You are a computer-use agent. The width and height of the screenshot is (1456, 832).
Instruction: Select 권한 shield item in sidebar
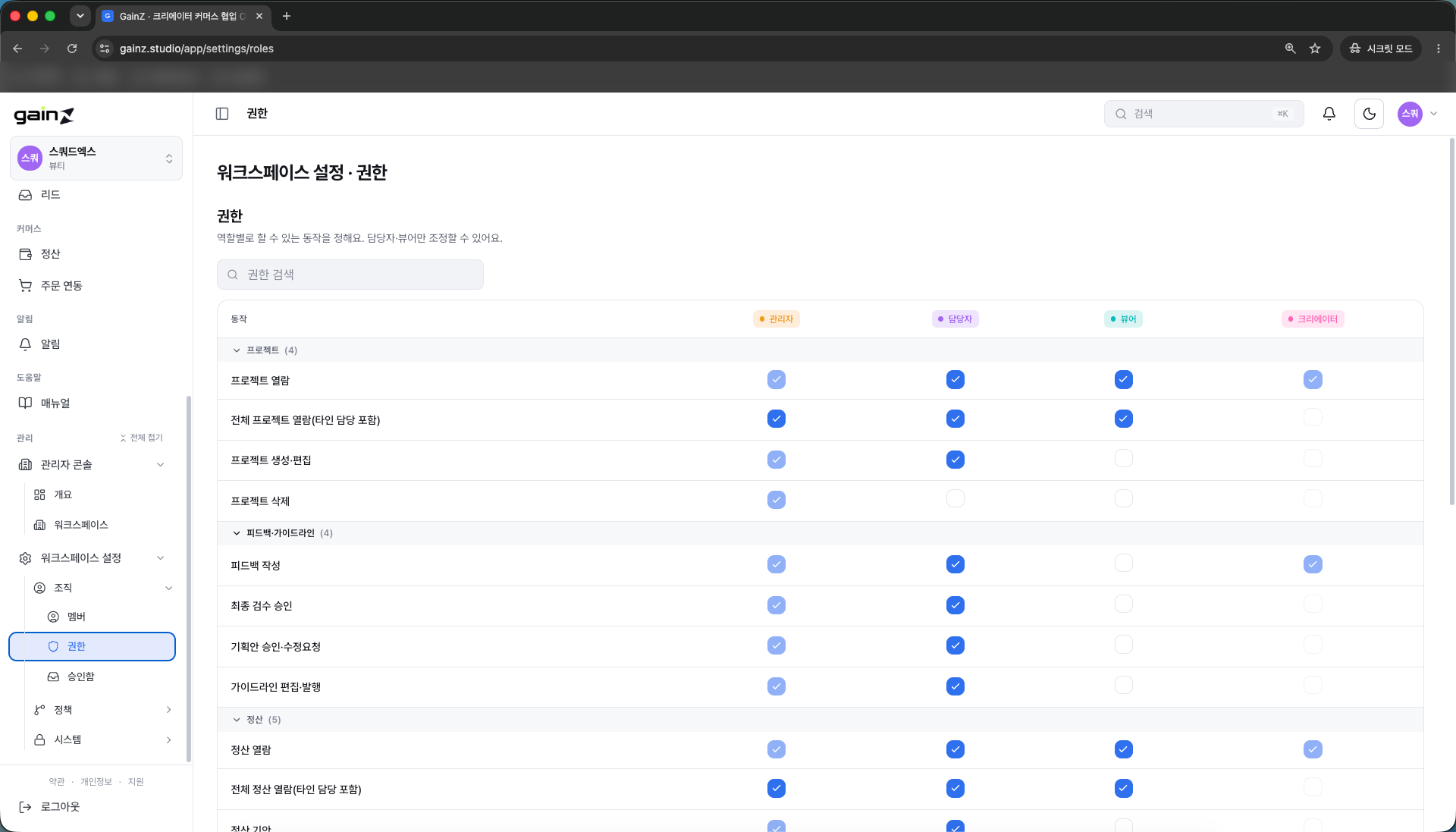(x=92, y=646)
